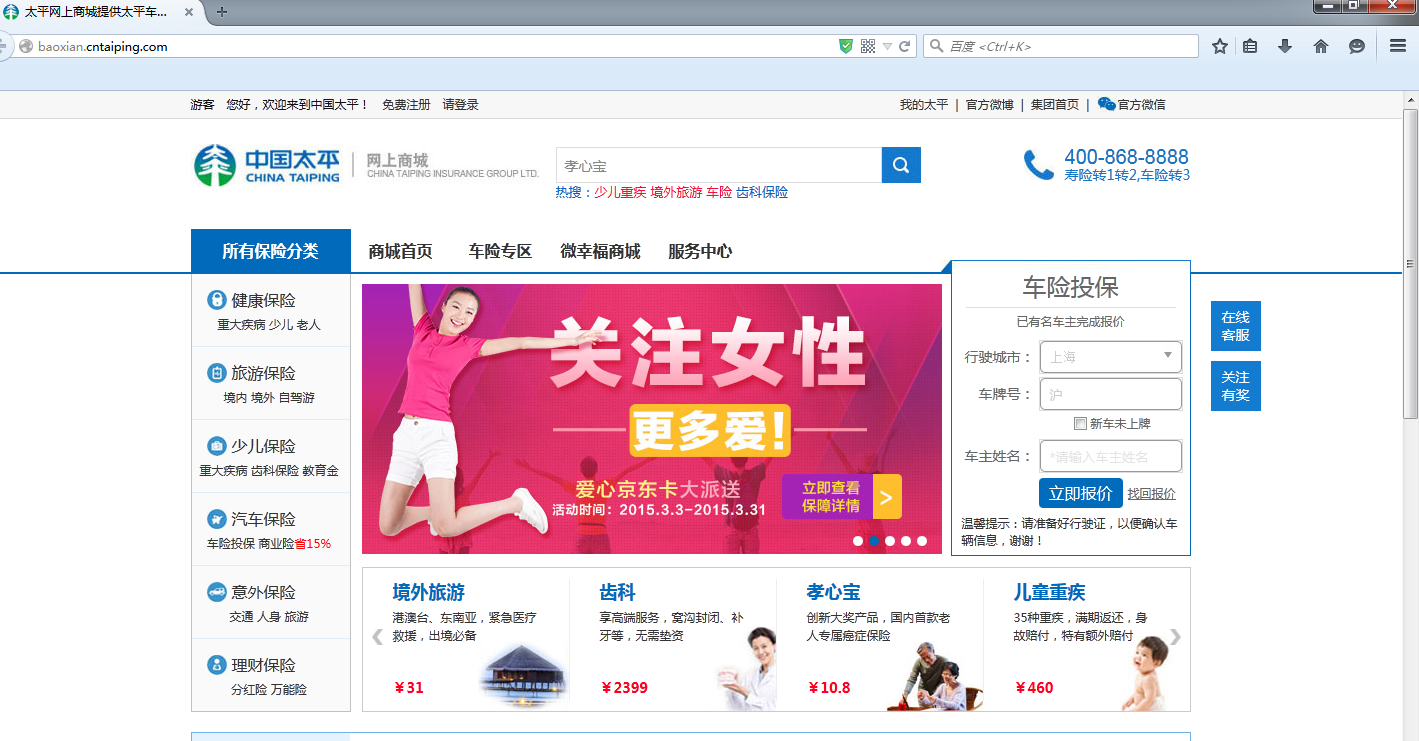Click the QR code icon in address bar
Image resolution: width=1419 pixels, height=741 pixels.
tap(868, 46)
